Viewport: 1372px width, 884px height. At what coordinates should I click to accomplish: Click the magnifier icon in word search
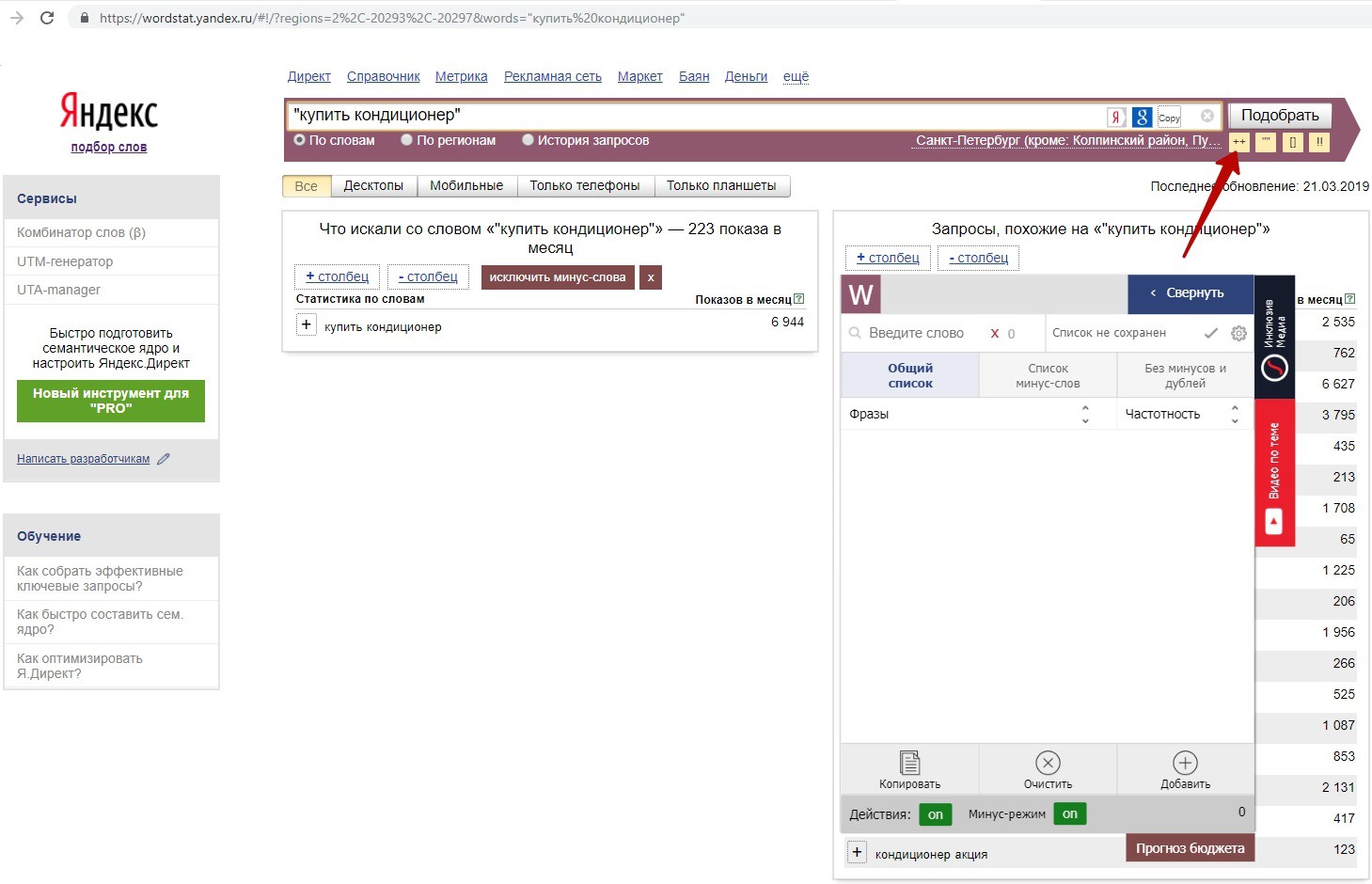click(x=855, y=333)
